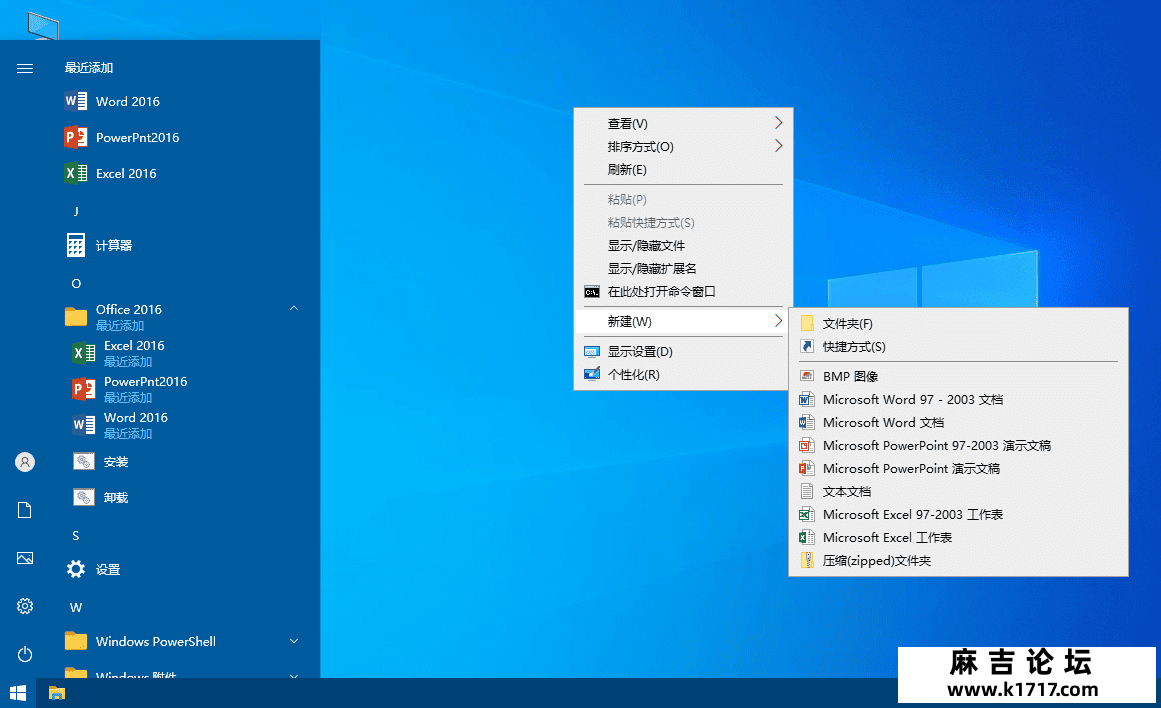Open the Pictures icon in Start rail
The width and height of the screenshot is (1161, 708).
(24, 558)
